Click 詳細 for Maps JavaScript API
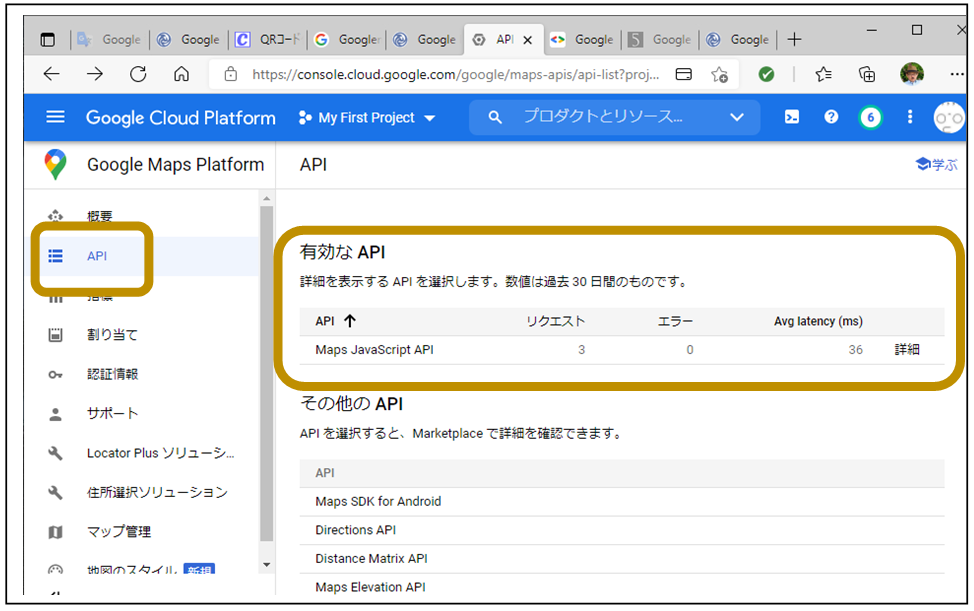Image resolution: width=974 pixels, height=611 pixels. coord(906,350)
